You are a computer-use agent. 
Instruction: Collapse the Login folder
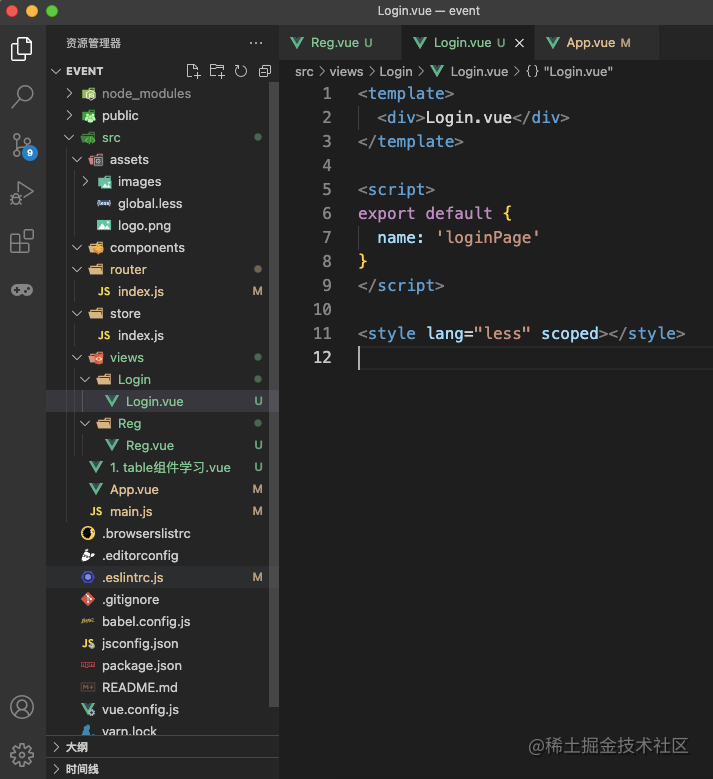coord(162,379)
